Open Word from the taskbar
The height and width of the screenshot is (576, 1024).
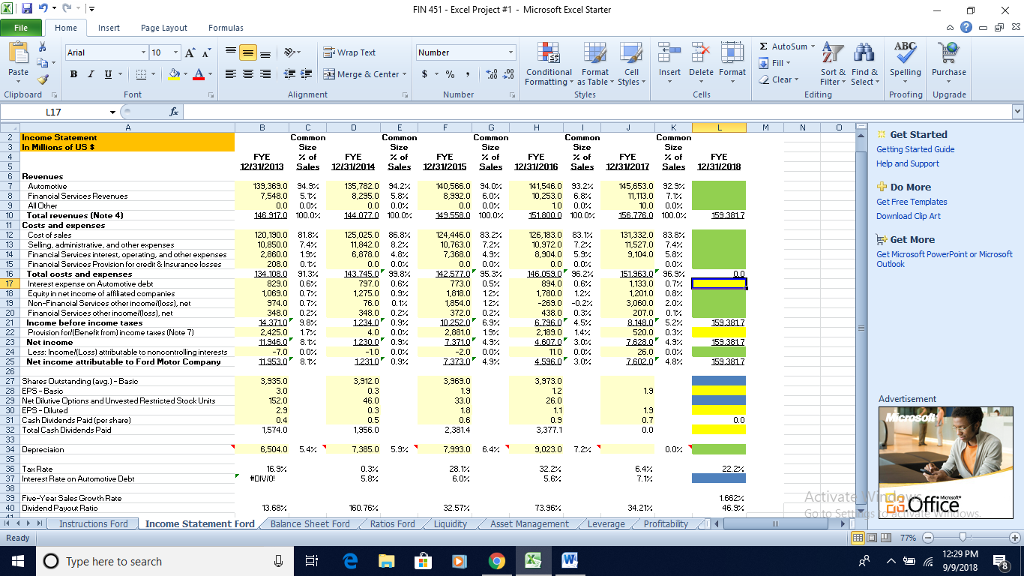(x=571, y=560)
